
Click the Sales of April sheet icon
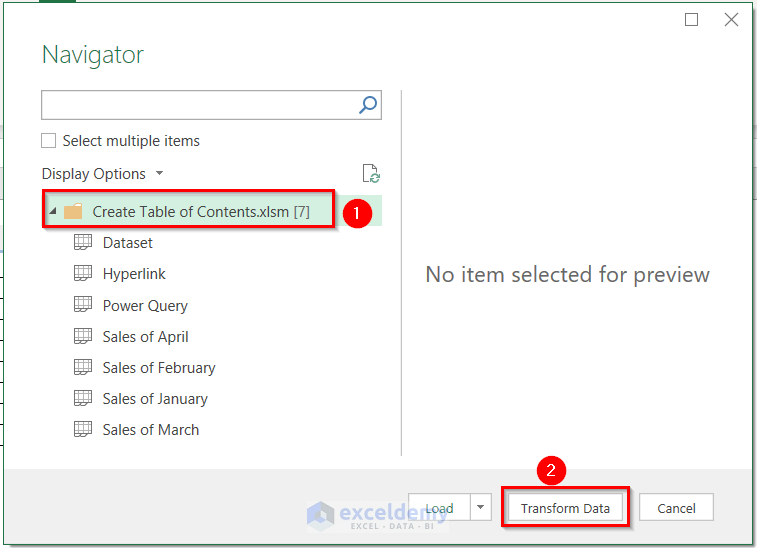click(x=83, y=336)
